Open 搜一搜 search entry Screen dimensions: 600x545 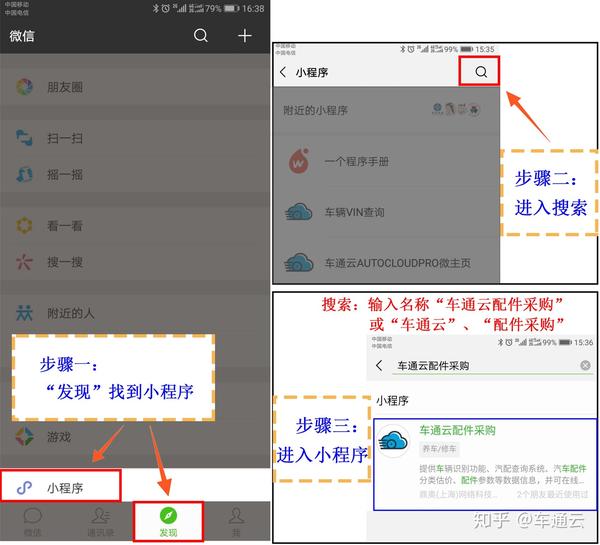pyautogui.click(x=135, y=262)
